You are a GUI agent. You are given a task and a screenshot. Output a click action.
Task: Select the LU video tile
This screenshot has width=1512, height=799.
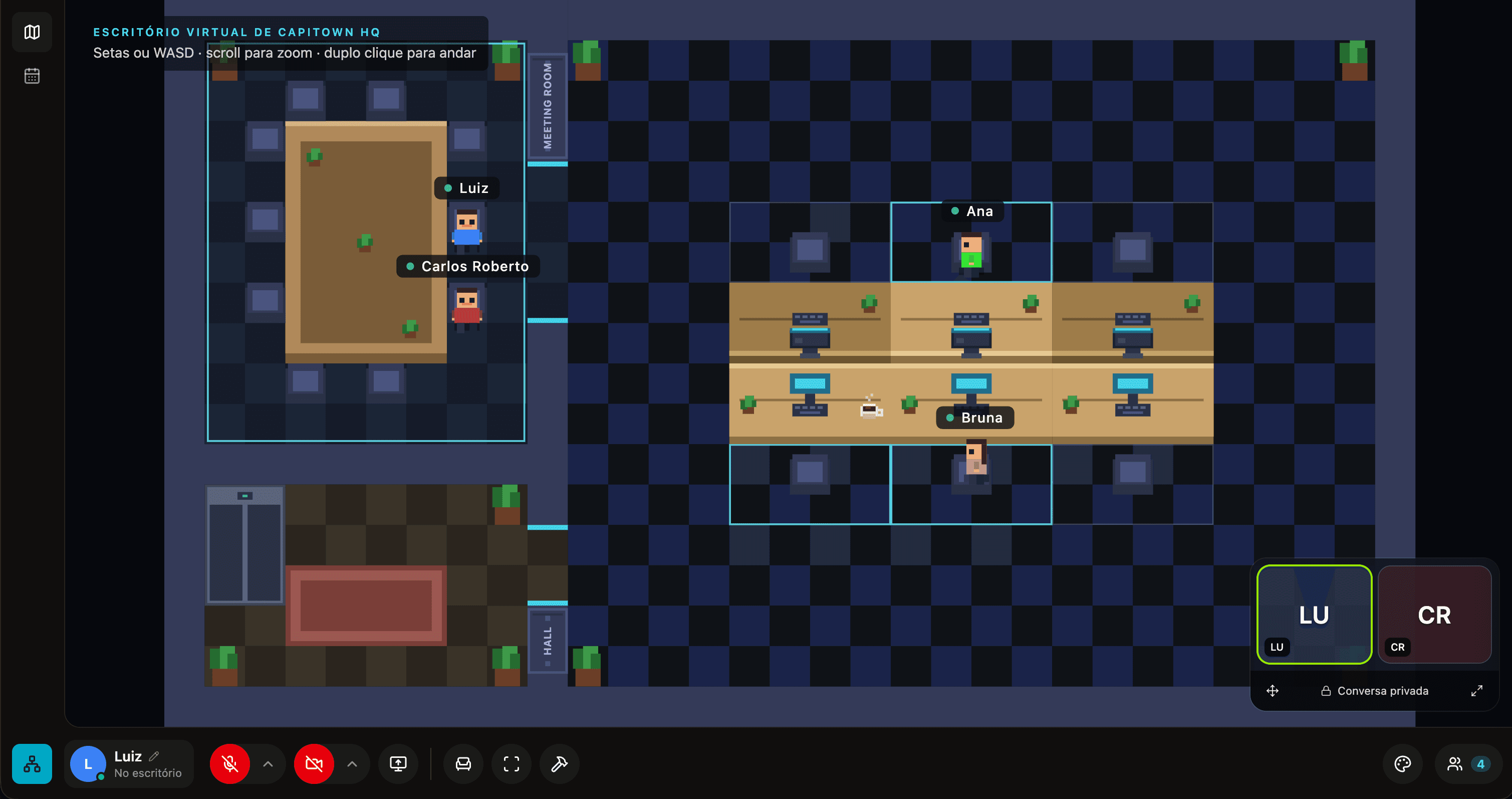click(x=1314, y=614)
